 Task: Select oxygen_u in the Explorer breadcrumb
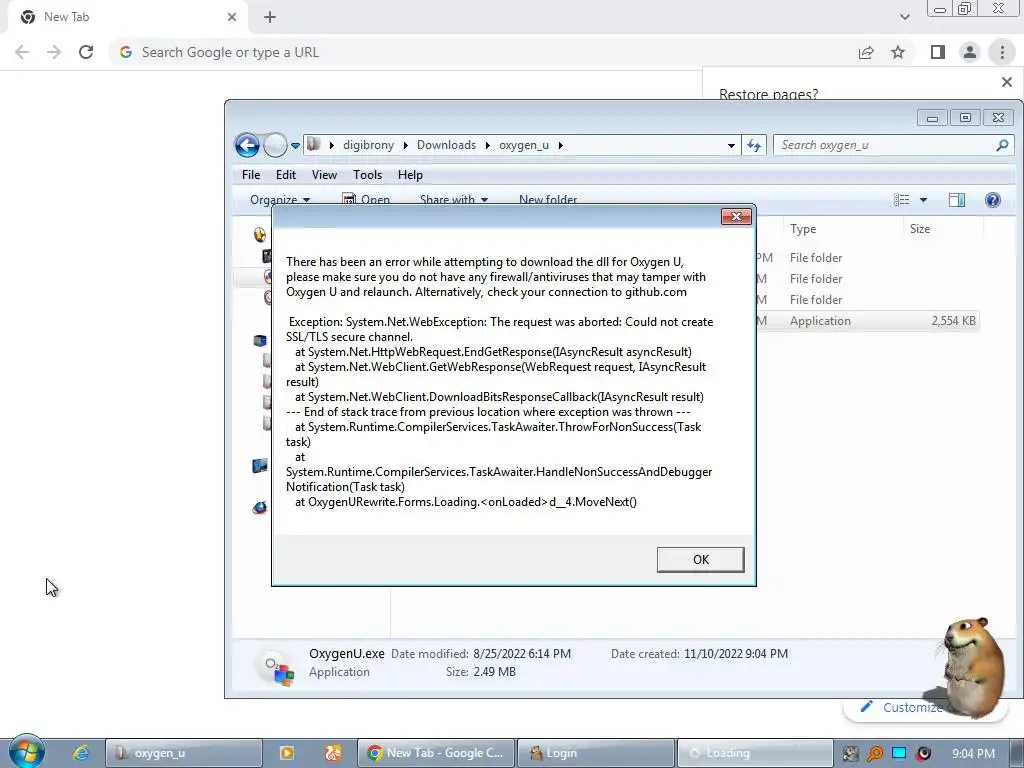pos(524,145)
